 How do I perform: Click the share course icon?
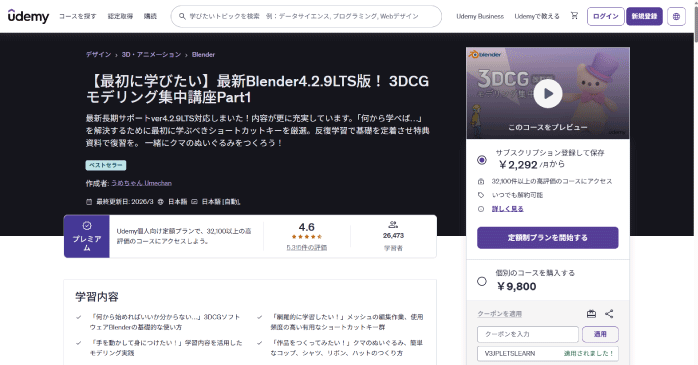point(609,314)
